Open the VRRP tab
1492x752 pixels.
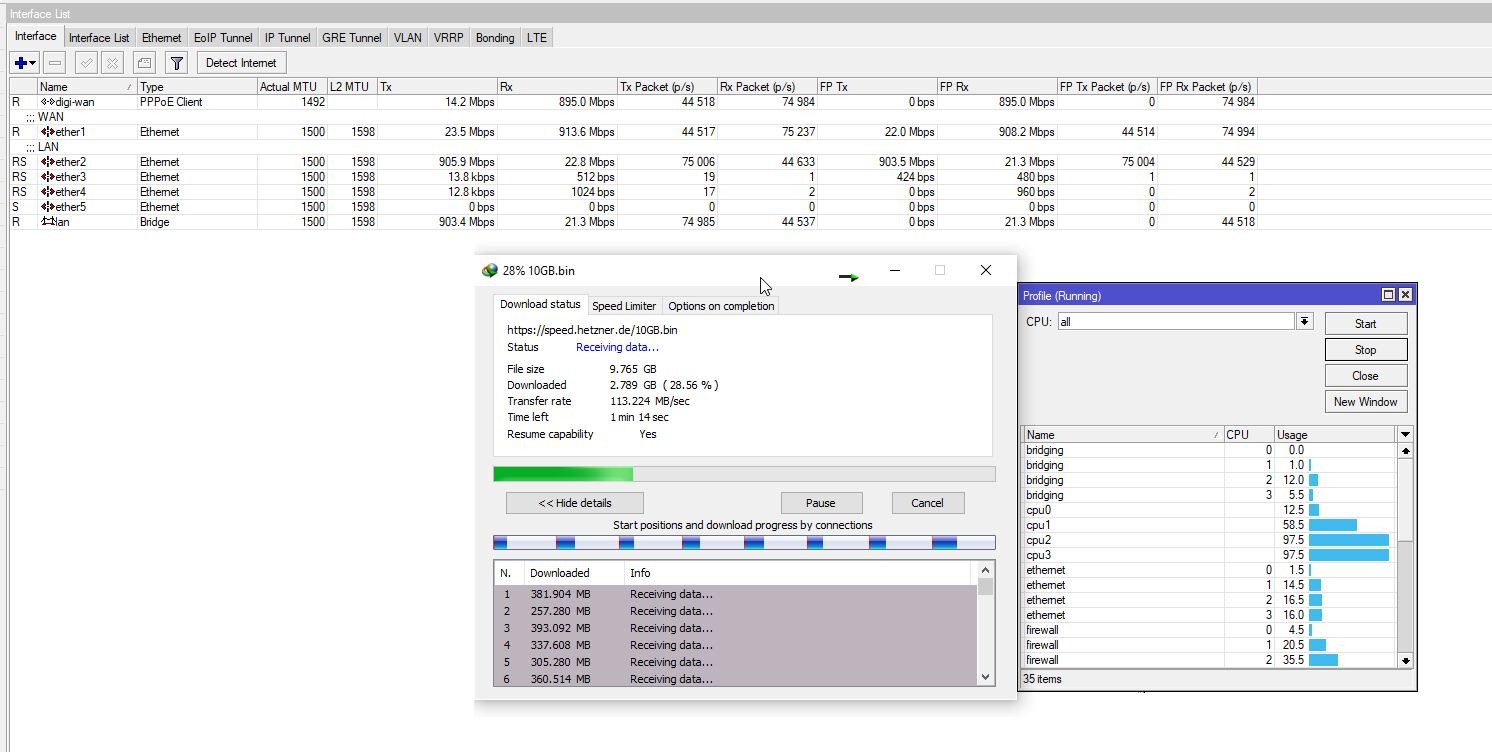pyautogui.click(x=449, y=38)
